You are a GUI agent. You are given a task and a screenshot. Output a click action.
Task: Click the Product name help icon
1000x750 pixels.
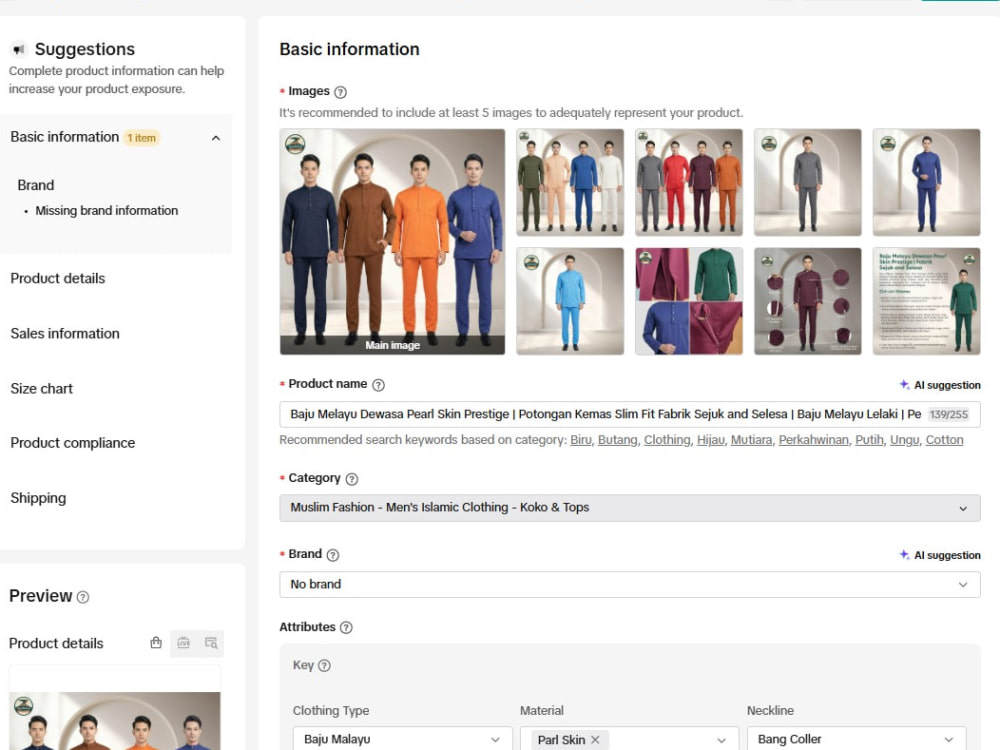click(378, 385)
